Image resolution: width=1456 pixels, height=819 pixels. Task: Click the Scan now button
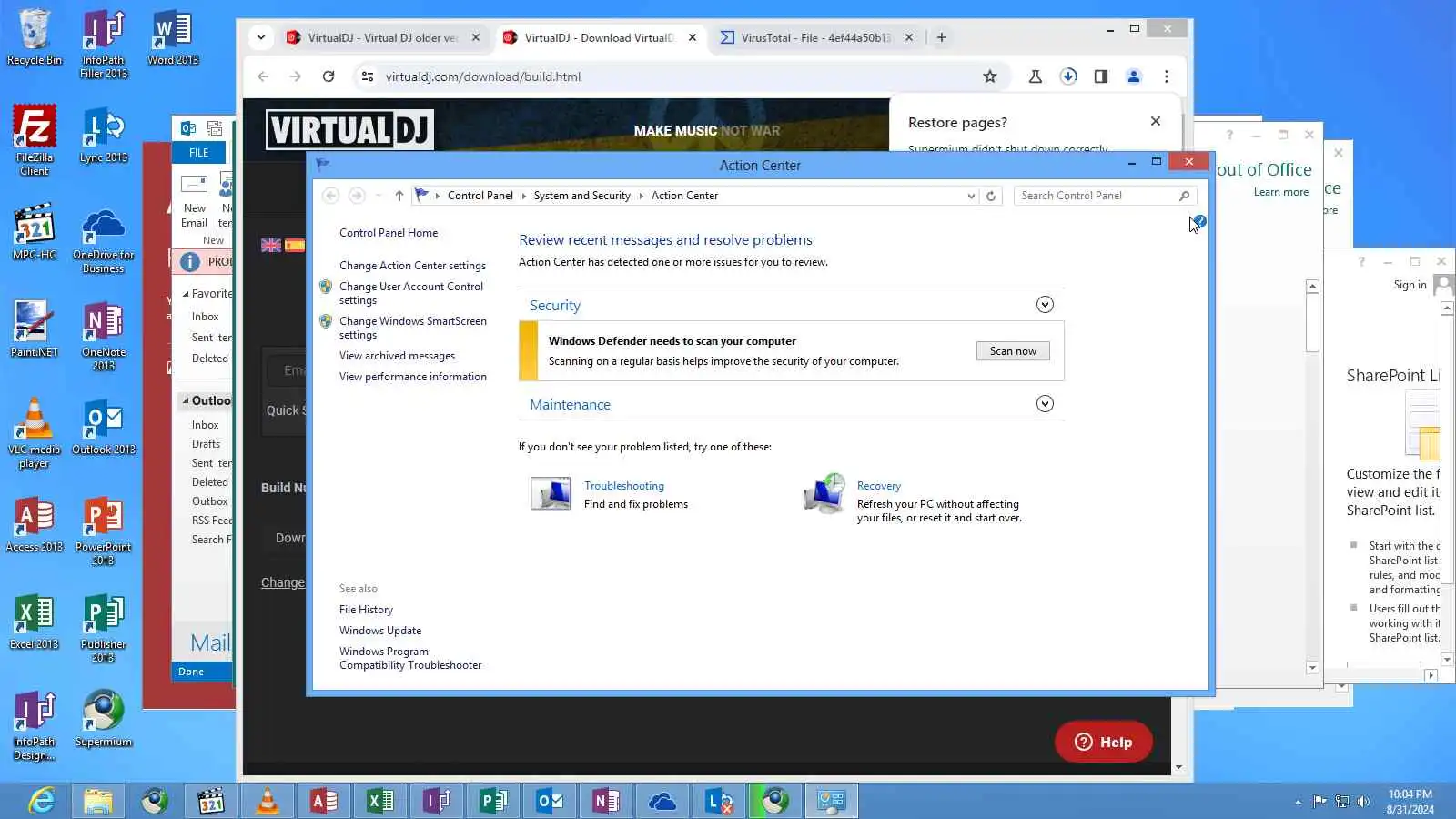point(1013,351)
